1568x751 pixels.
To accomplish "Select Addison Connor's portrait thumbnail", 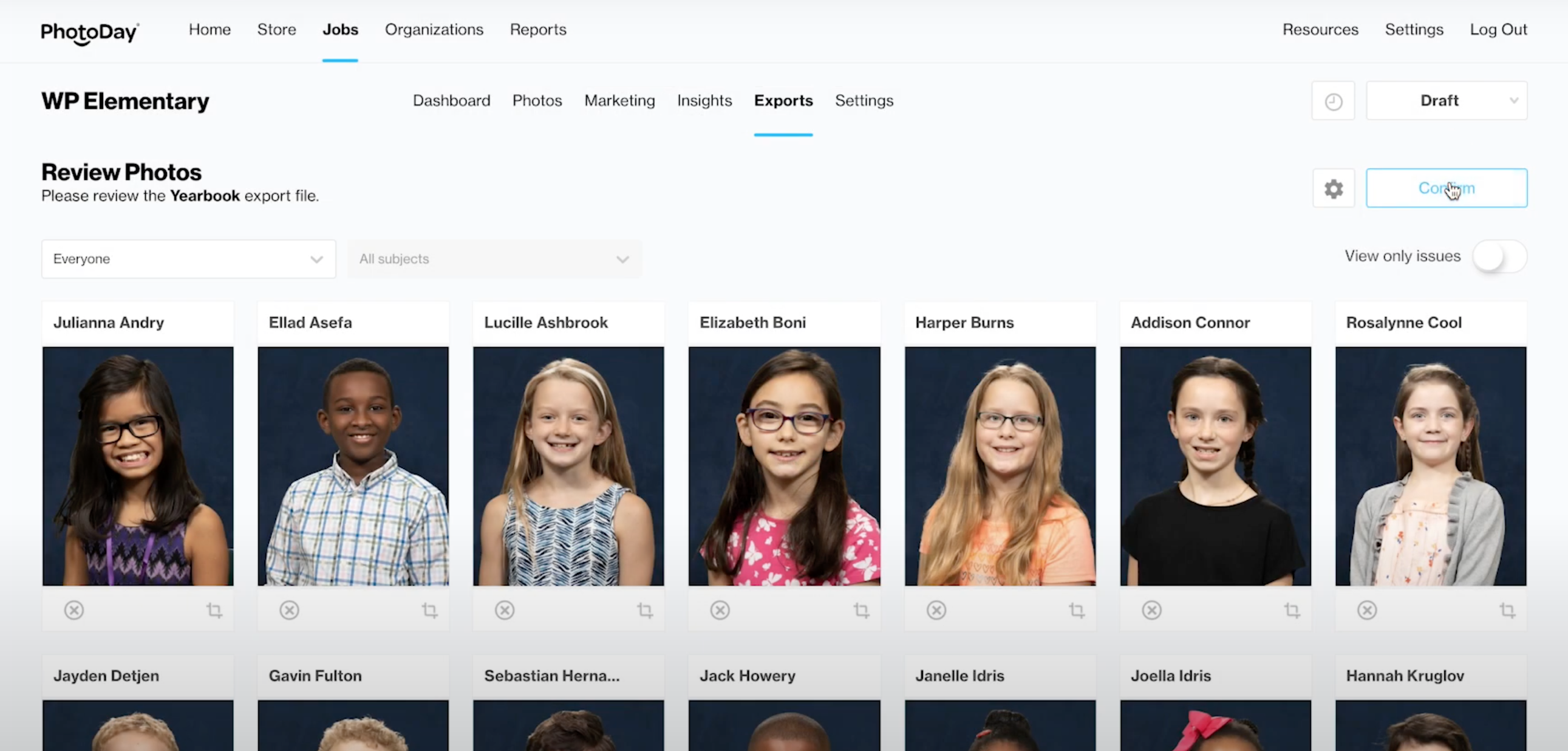I will pyautogui.click(x=1216, y=466).
